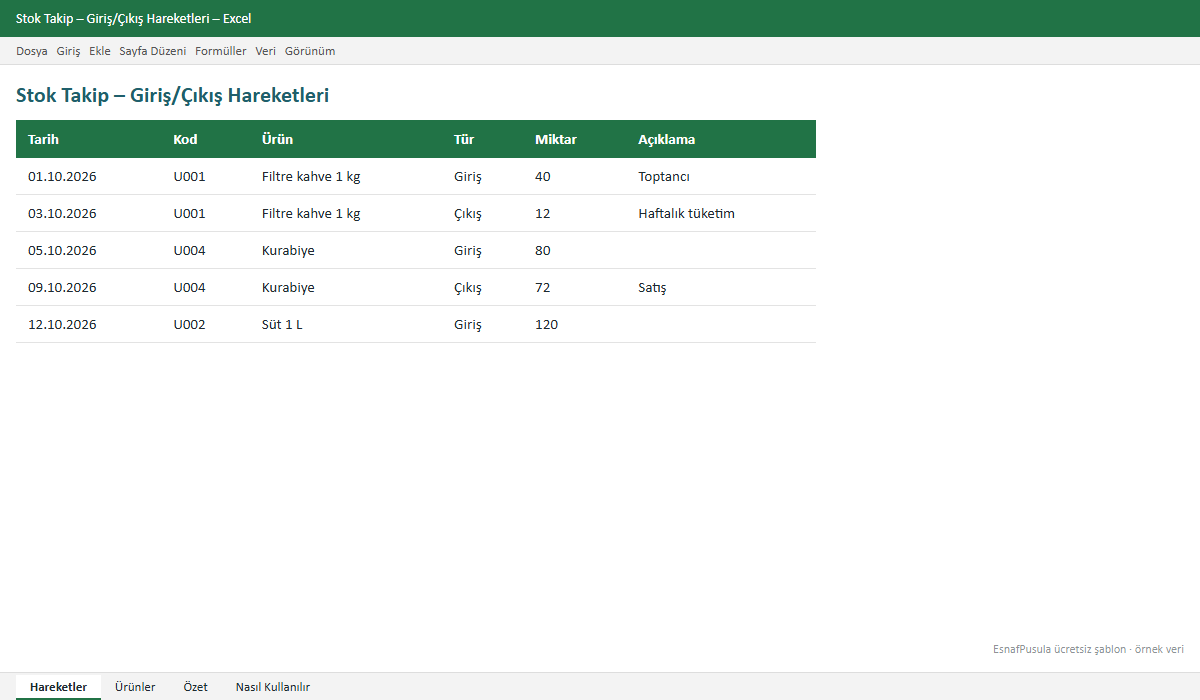
Task: Select the Çıkış cell in the 09.10.2026 row
Action: 483,287
